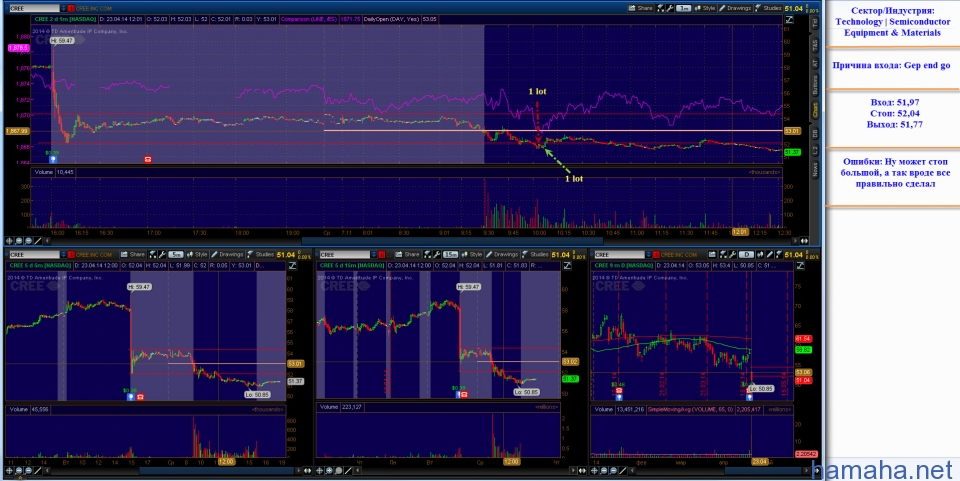Click the red clipboard link icon in top chart header

(71, 9)
